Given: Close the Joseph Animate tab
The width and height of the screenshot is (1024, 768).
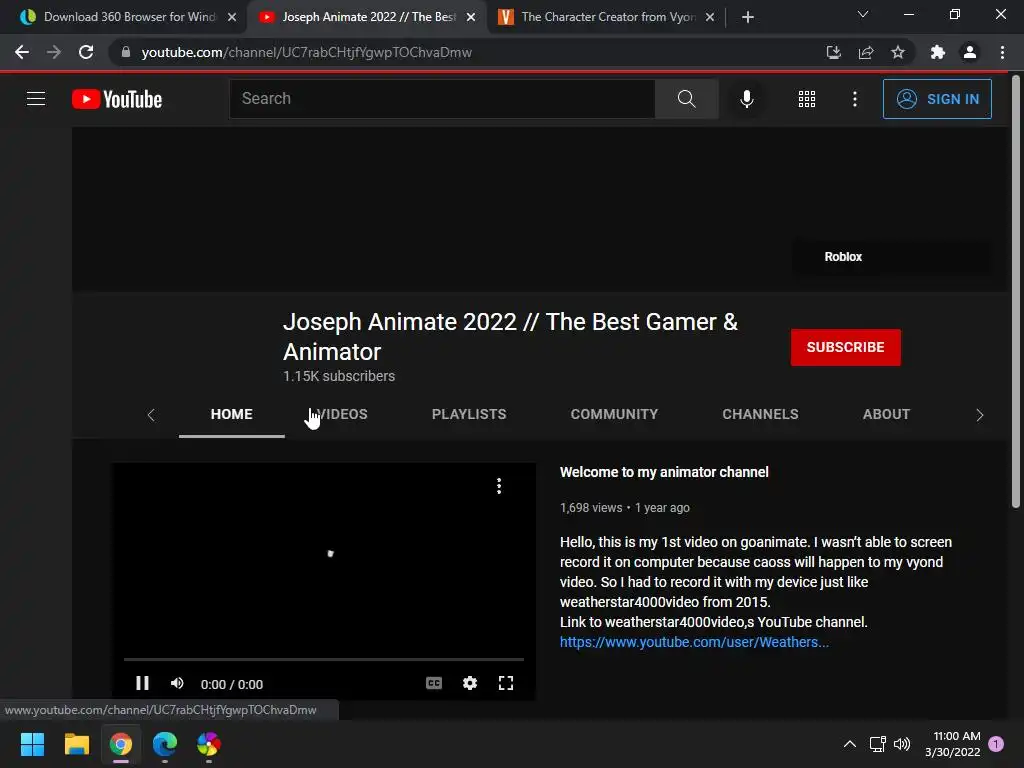Looking at the screenshot, I should click(471, 17).
